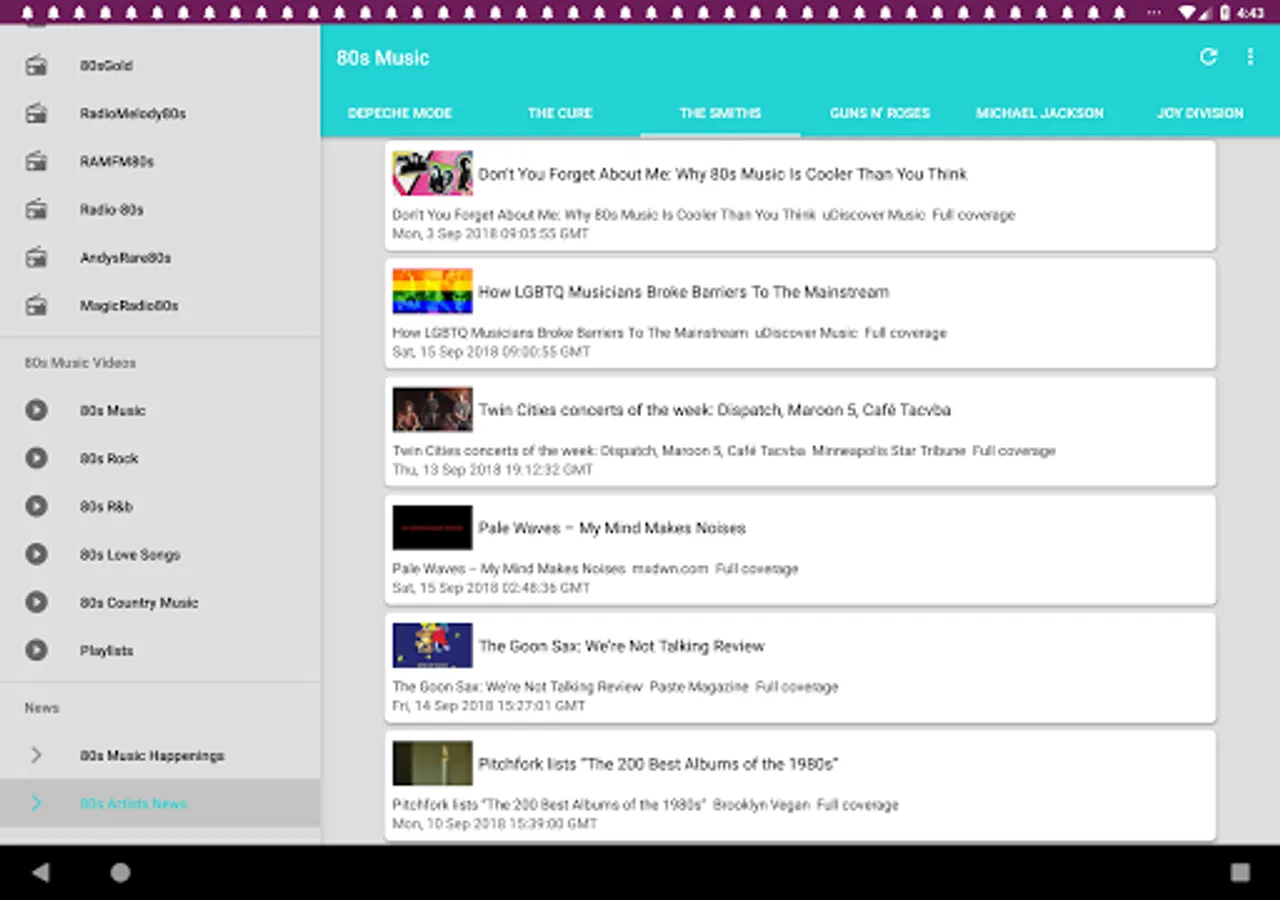The image size is (1280, 900).
Task: Click play icon beside 80s R&b
Action: coord(36,506)
